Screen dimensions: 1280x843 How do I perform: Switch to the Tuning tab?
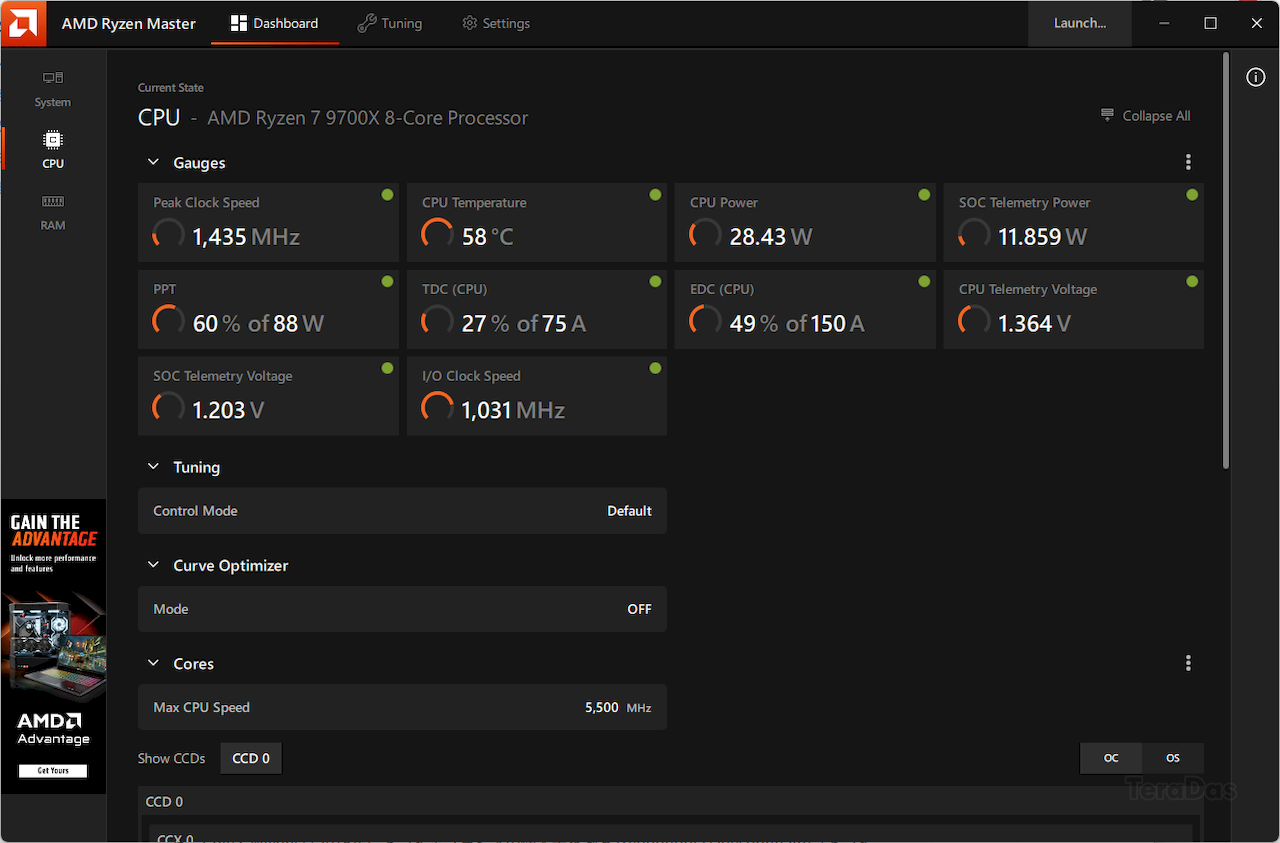(x=390, y=23)
